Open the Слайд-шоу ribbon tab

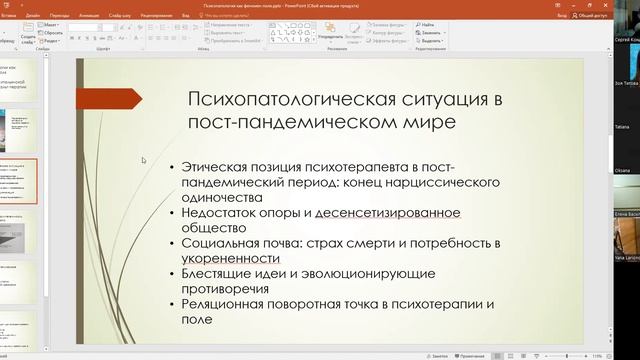tap(120, 16)
